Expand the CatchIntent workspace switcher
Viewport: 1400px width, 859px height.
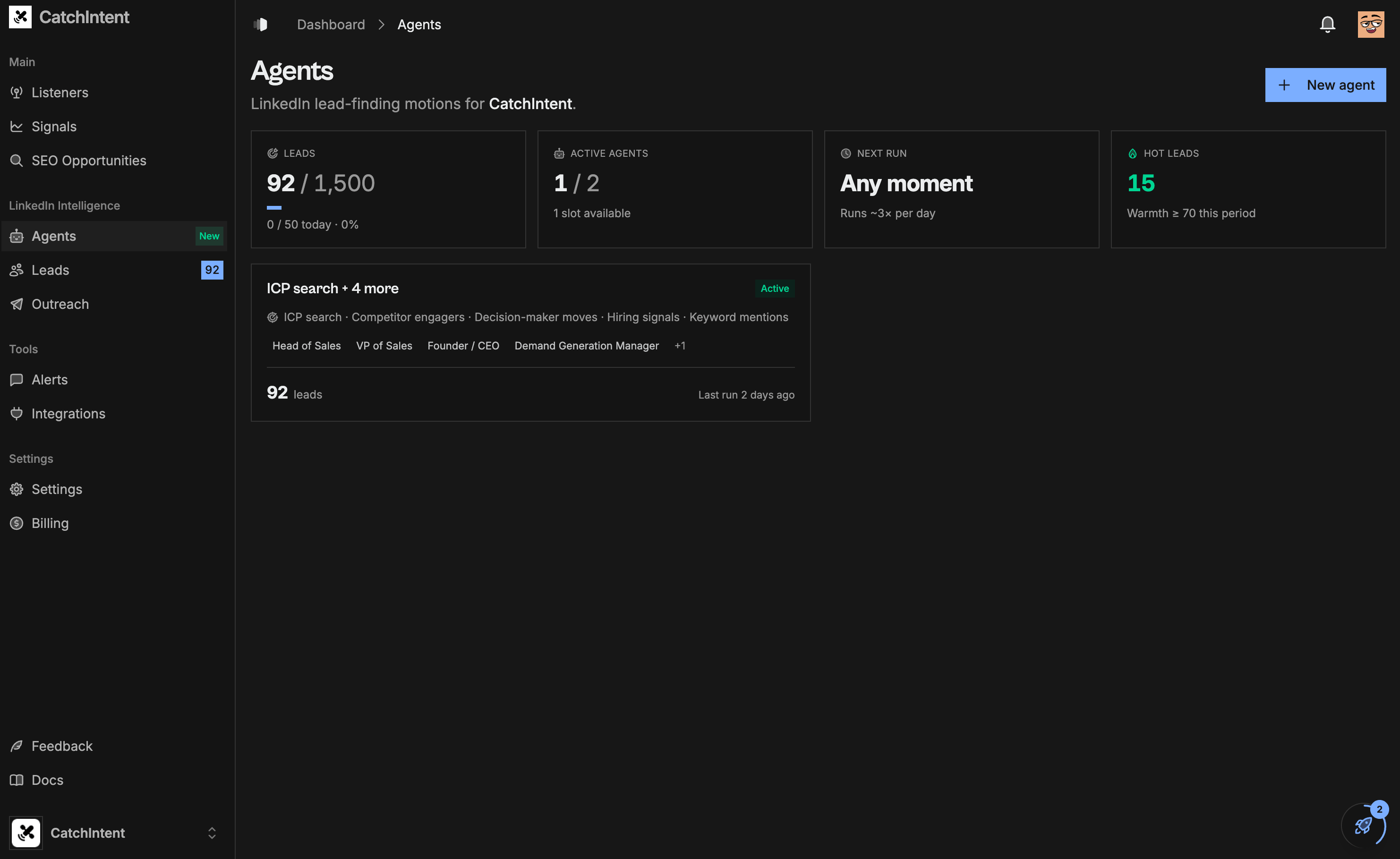click(211, 833)
